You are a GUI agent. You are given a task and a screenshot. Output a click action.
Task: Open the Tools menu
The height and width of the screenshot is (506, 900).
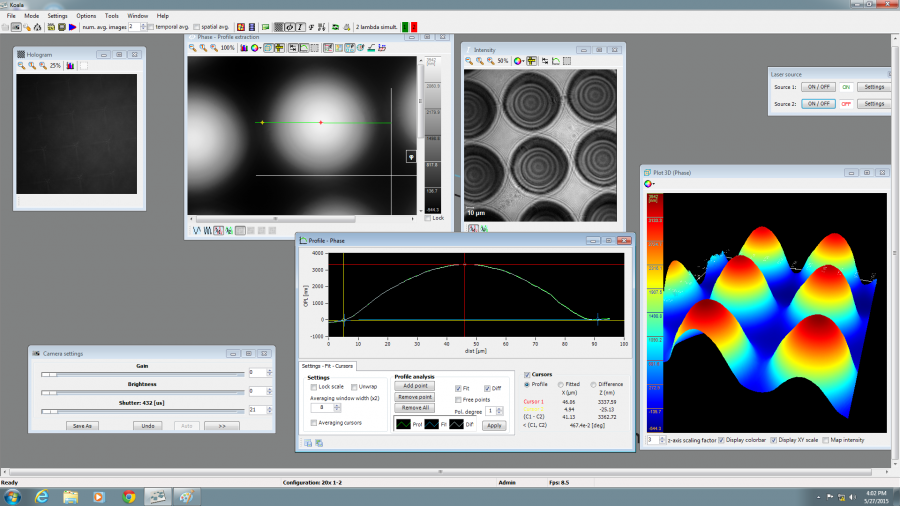[x=111, y=16]
